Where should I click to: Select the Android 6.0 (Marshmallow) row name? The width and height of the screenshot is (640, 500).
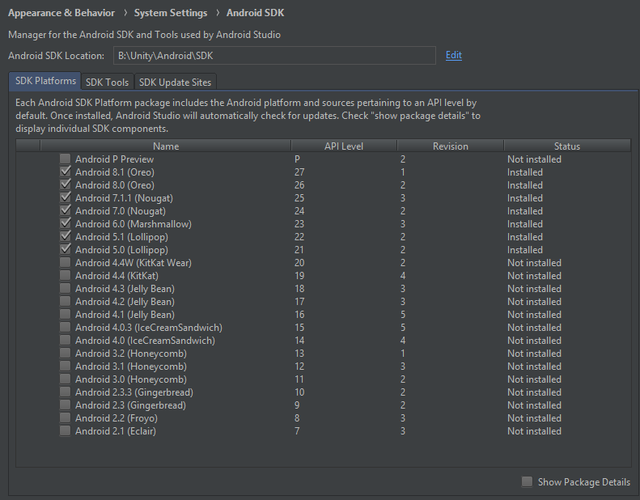pyautogui.click(x=133, y=224)
